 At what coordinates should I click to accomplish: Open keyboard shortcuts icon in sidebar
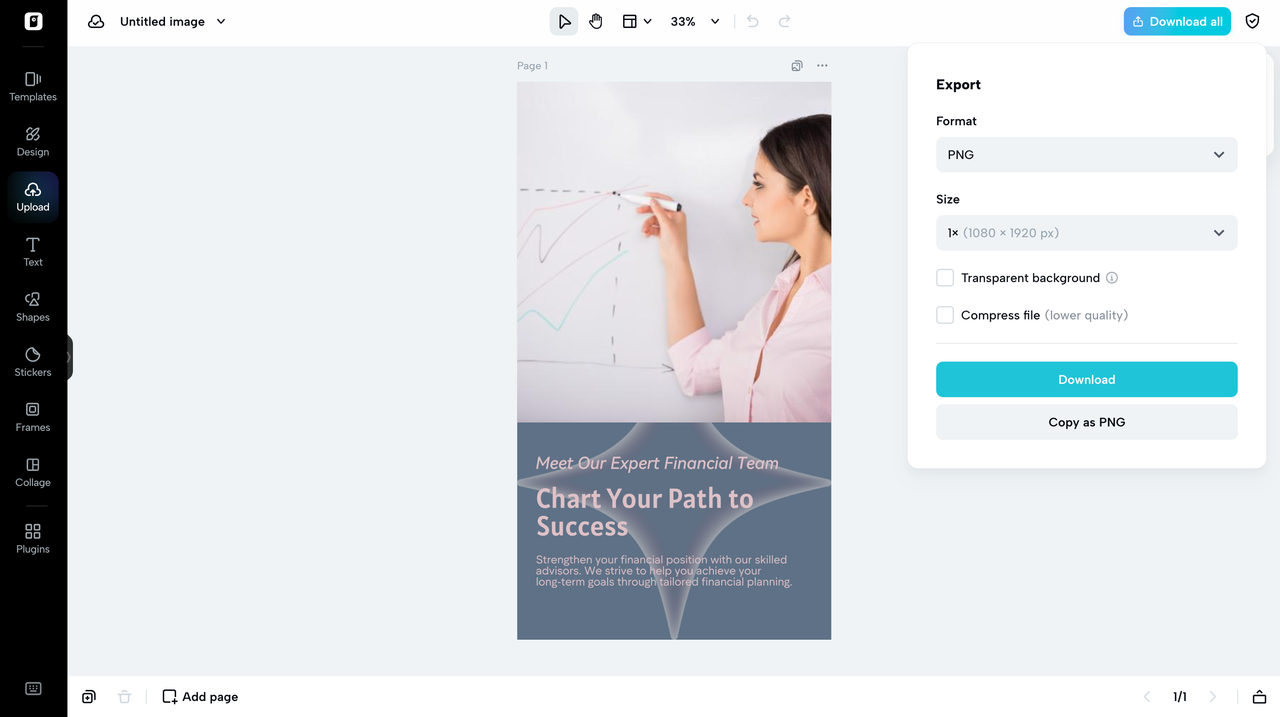click(x=33, y=688)
